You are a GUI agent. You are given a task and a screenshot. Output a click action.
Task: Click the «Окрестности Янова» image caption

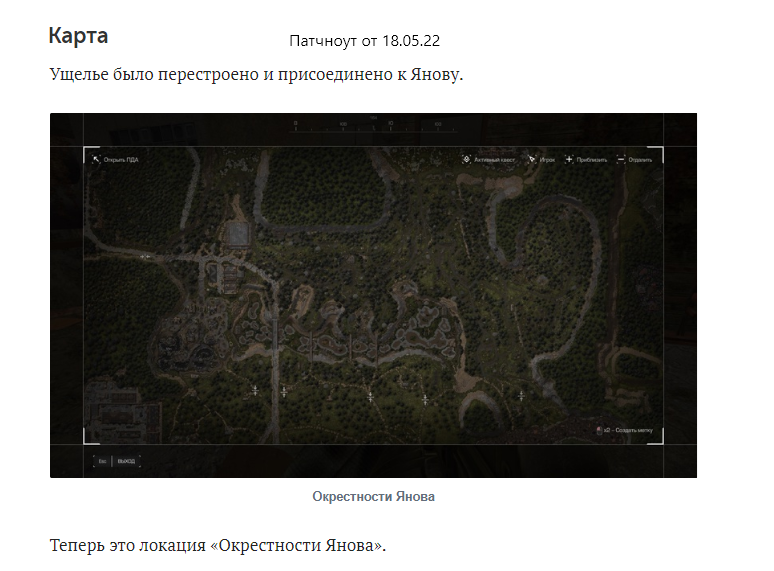coord(373,496)
